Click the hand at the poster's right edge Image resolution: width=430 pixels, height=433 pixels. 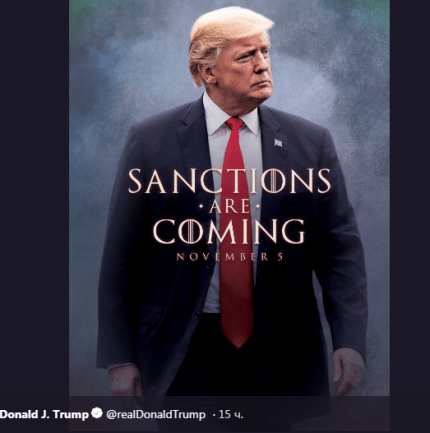click(x=348, y=371)
